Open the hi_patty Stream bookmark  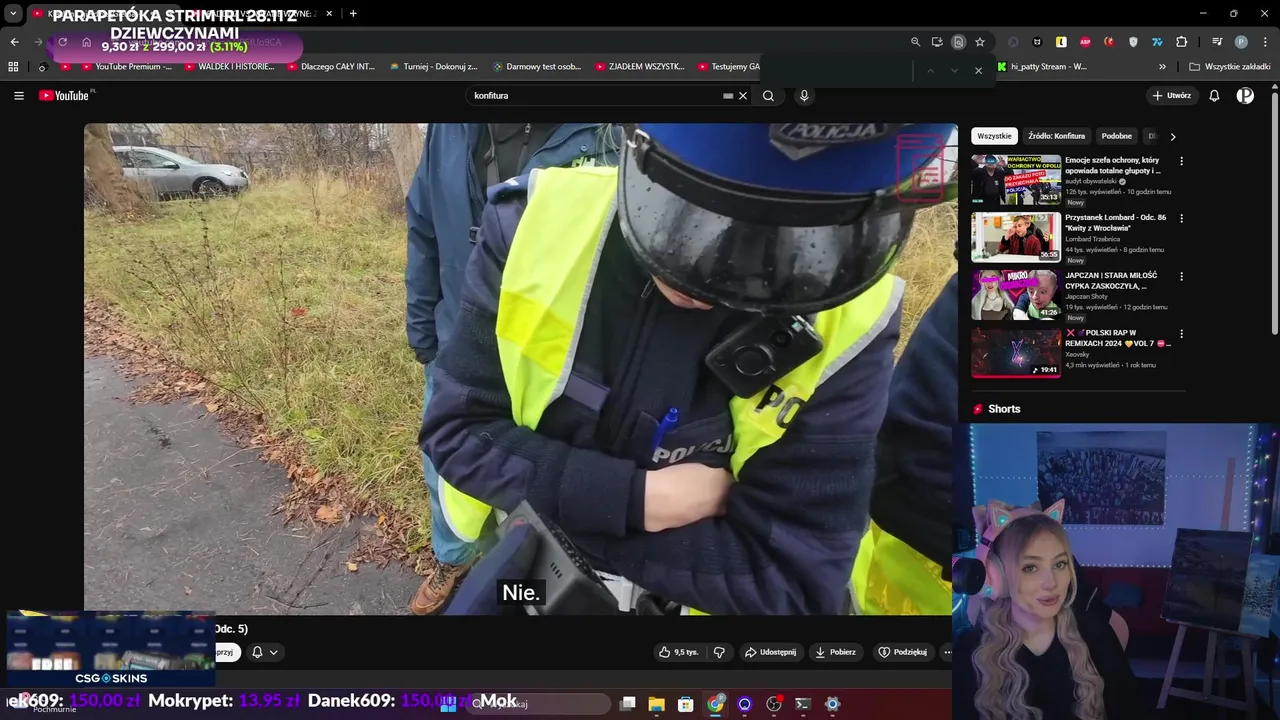coord(1042,67)
